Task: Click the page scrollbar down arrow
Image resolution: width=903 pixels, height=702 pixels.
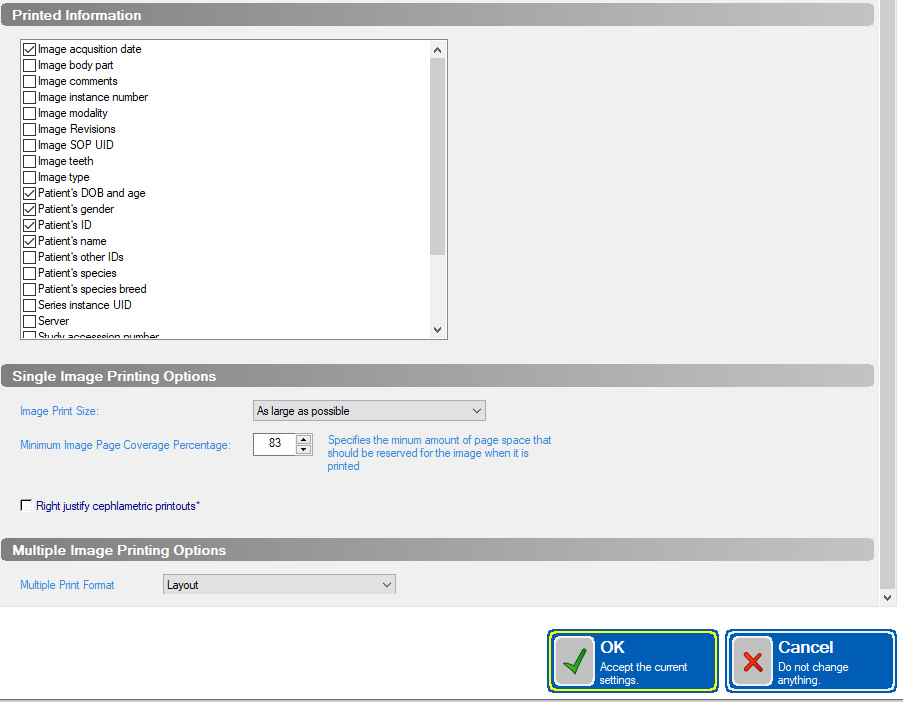Action: click(x=887, y=598)
